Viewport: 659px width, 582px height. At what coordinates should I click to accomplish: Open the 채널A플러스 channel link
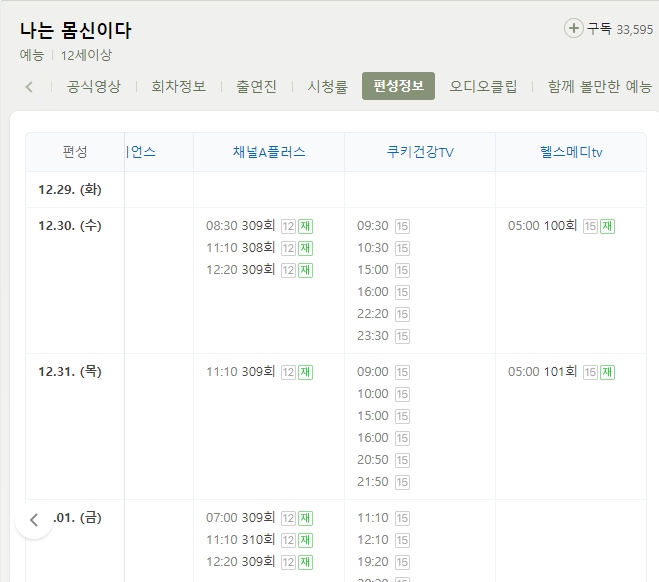click(269, 152)
